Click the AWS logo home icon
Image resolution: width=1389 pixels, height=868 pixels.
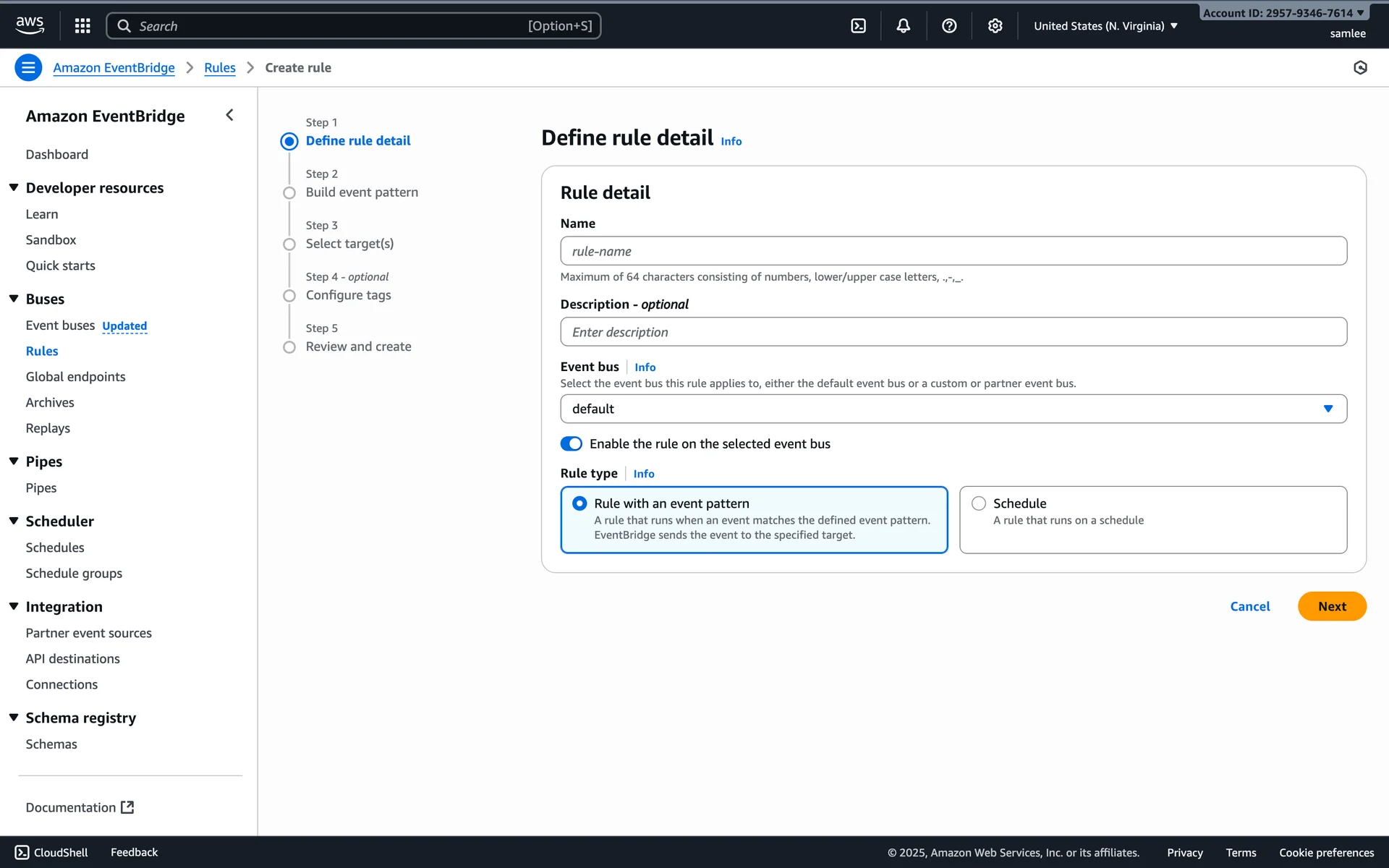click(x=30, y=25)
